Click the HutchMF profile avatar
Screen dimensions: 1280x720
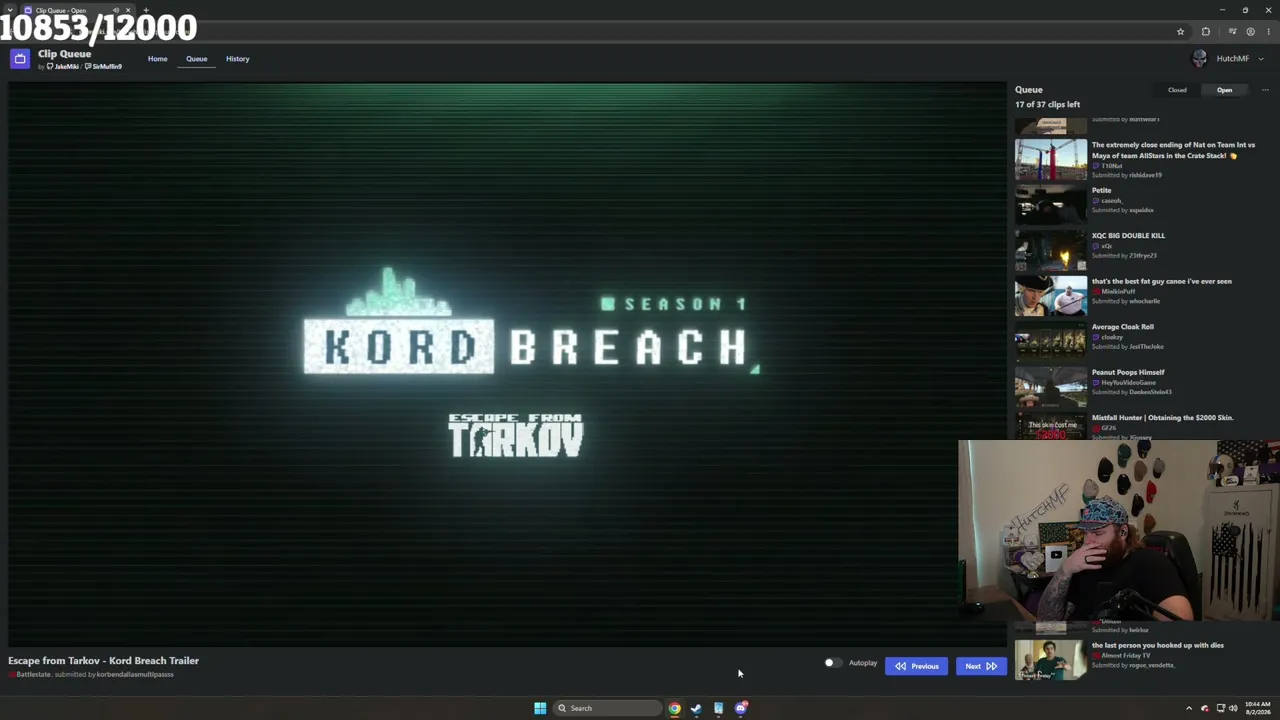[1200, 59]
